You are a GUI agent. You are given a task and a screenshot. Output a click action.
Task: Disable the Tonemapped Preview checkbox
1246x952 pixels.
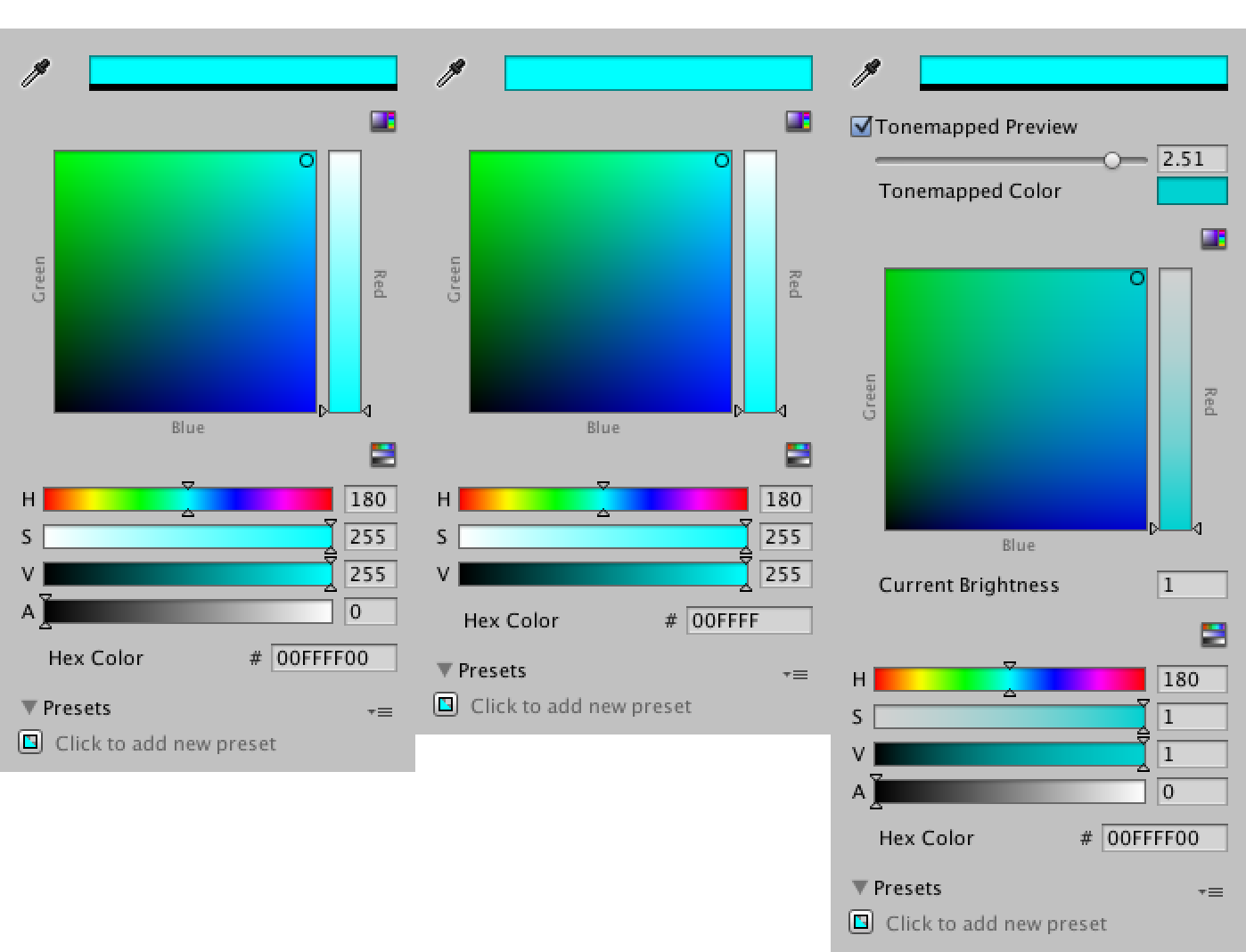click(861, 127)
